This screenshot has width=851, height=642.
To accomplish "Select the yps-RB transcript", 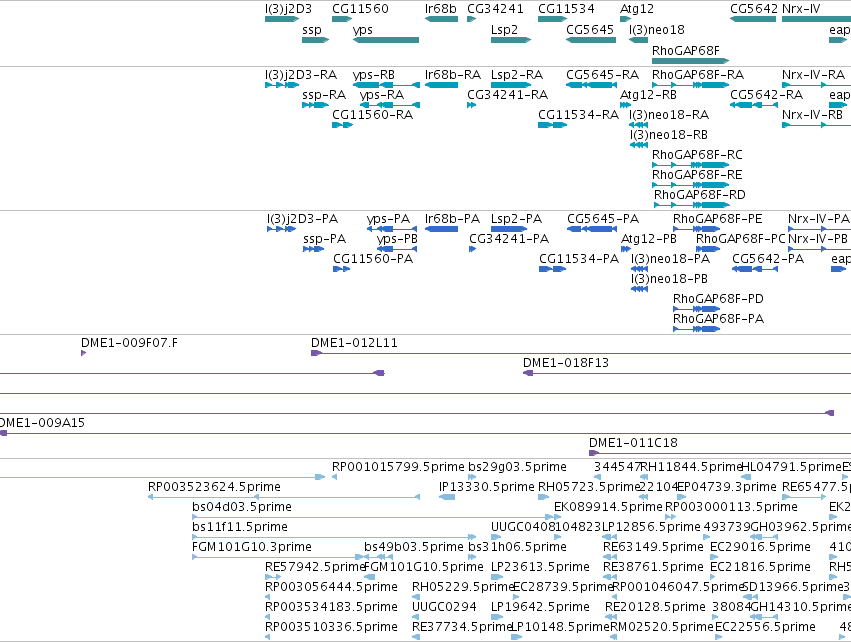I will [x=386, y=85].
